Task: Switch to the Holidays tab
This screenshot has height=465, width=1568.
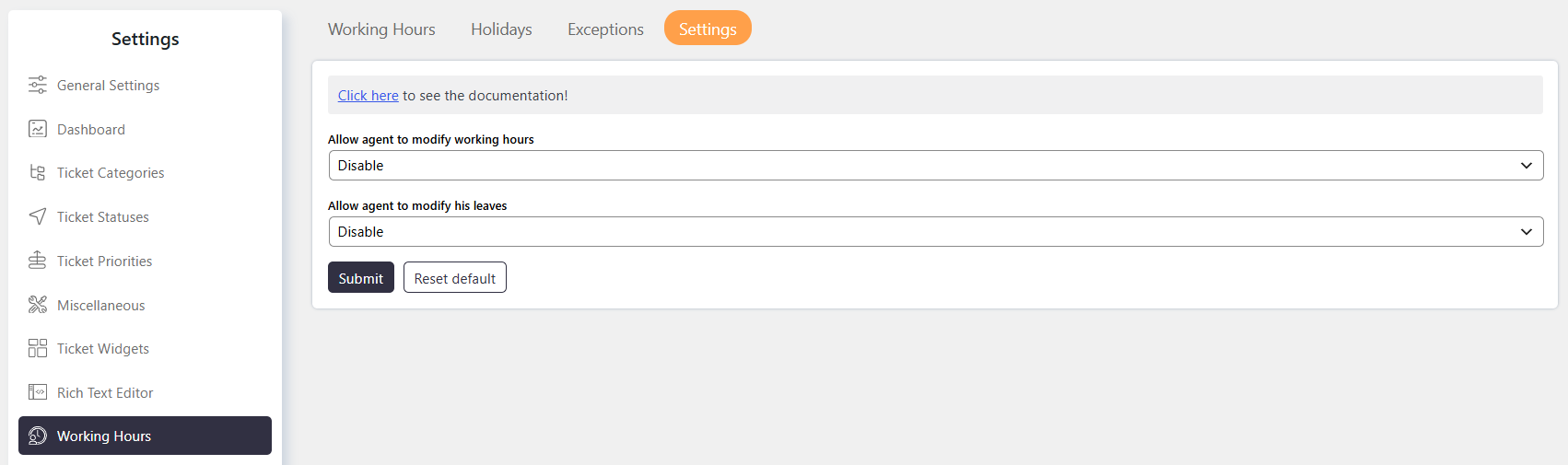Action: click(x=501, y=29)
